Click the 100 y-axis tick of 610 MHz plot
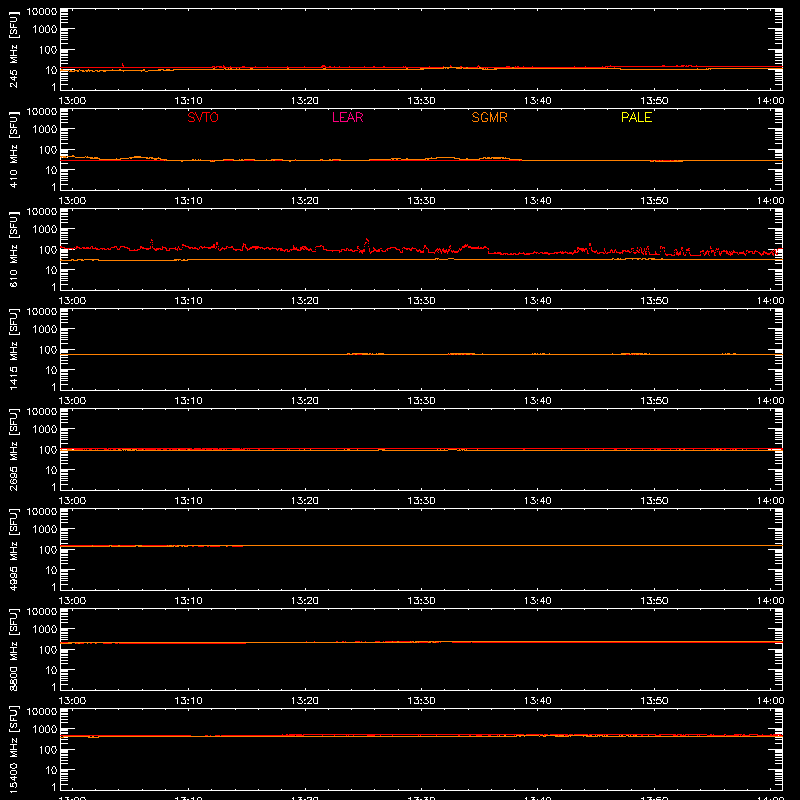This screenshot has height=800, width=800. pyautogui.click(x=48, y=250)
